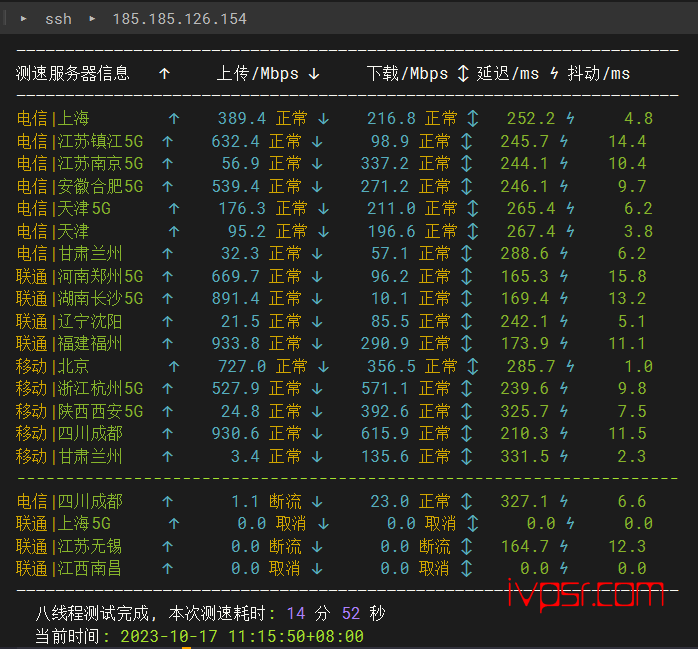
Task: Click the 'ssh' breadcrumb in the title bar
Action: click(x=58, y=19)
